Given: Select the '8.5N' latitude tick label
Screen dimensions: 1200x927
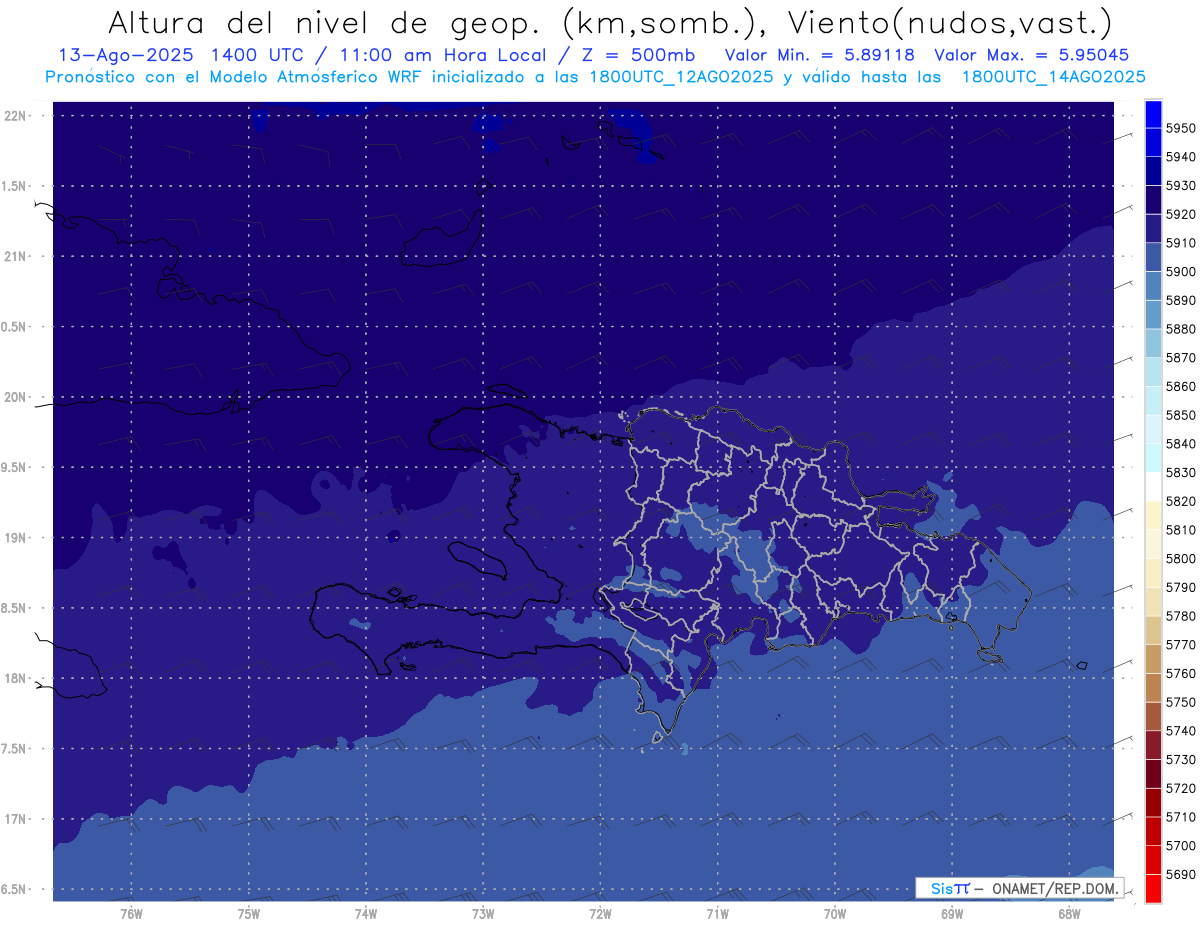Looking at the screenshot, I should pyautogui.click(x=14, y=608).
